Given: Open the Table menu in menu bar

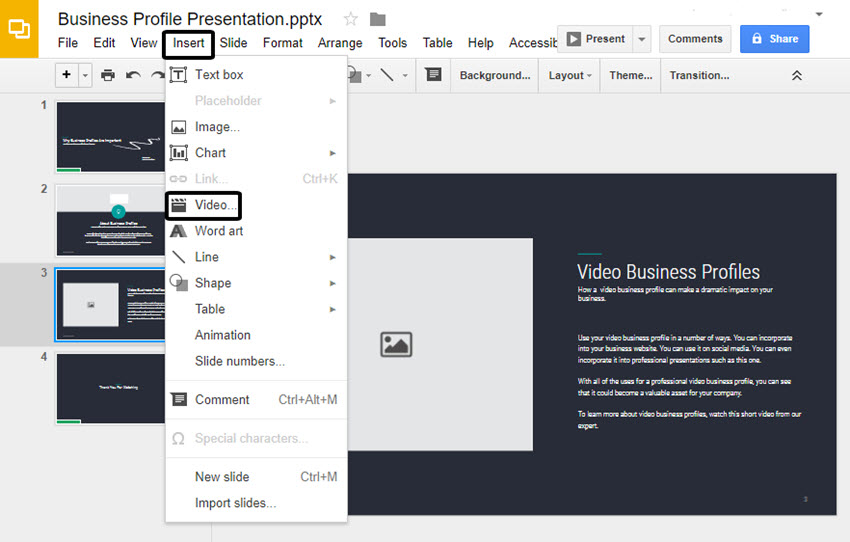Looking at the screenshot, I should coord(437,43).
